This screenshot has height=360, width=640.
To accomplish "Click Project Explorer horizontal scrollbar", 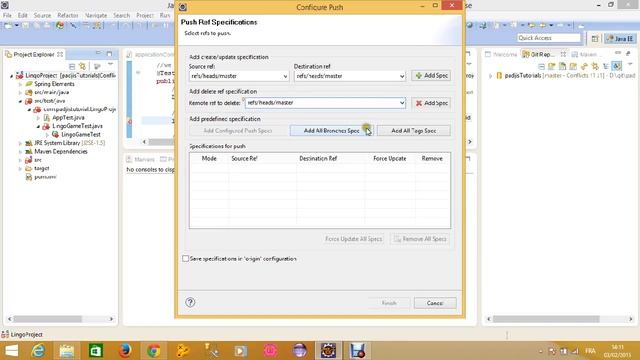I will click(48, 319).
